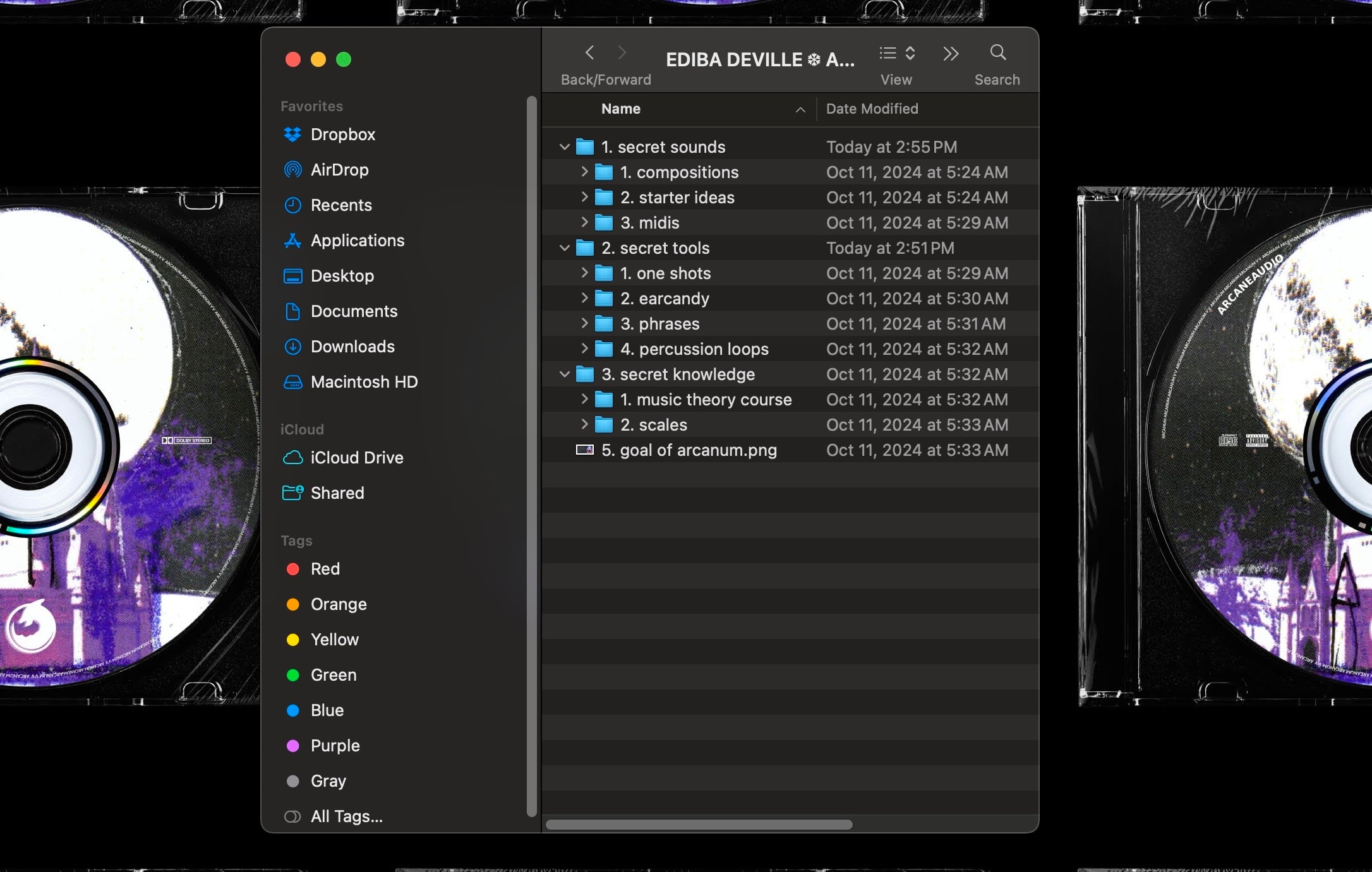
Task: Show more toolbar items via double-chevron
Action: [x=951, y=54]
